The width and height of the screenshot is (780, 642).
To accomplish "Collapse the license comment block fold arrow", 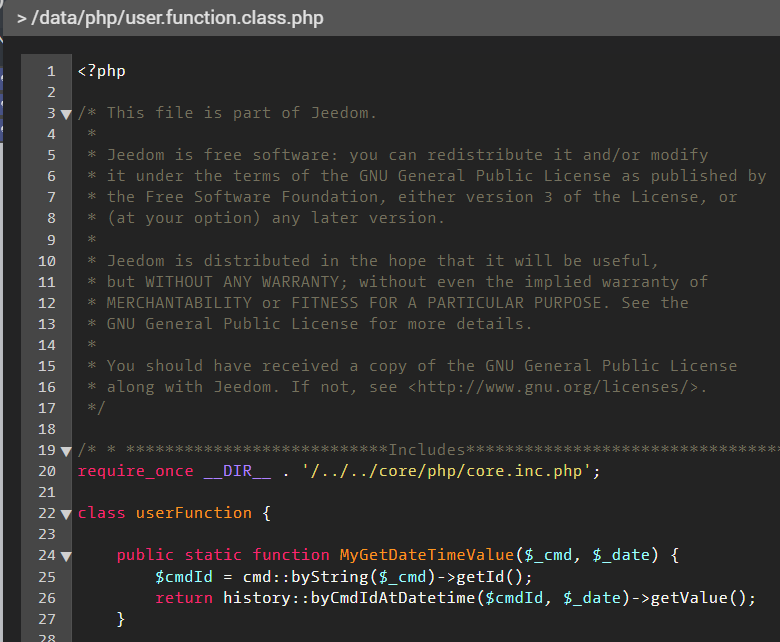I will [66, 114].
